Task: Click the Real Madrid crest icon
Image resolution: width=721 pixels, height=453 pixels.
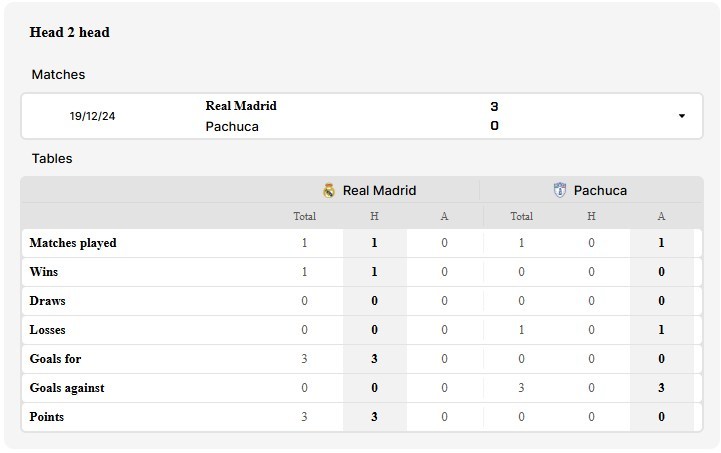Action: [x=329, y=190]
